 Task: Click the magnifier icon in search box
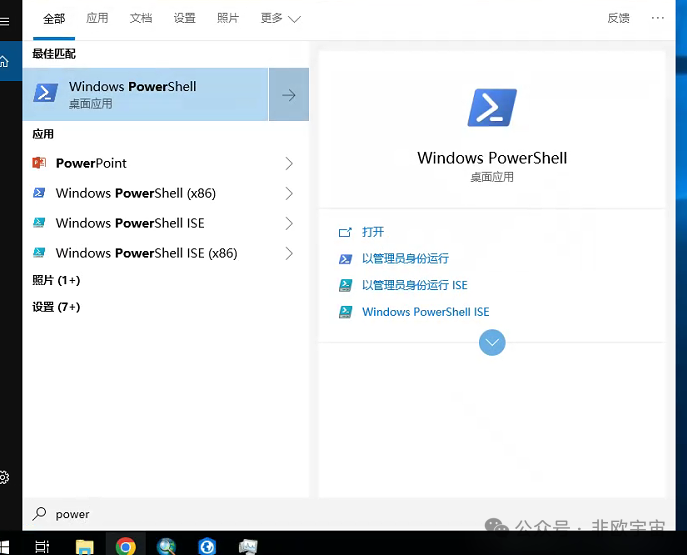point(39,513)
